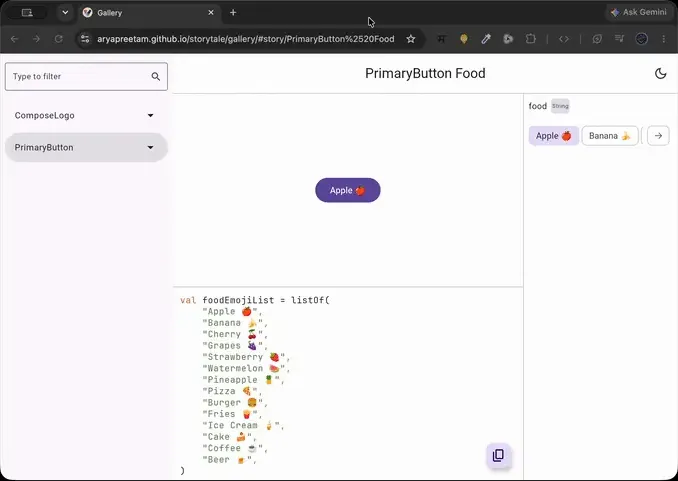Image resolution: width=678 pixels, height=481 pixels.
Task: Expand the ComposeLogo story group
Action: coord(150,115)
